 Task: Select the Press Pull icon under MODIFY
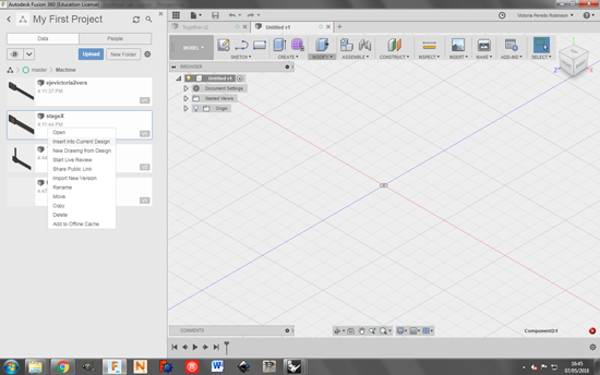tap(322, 45)
